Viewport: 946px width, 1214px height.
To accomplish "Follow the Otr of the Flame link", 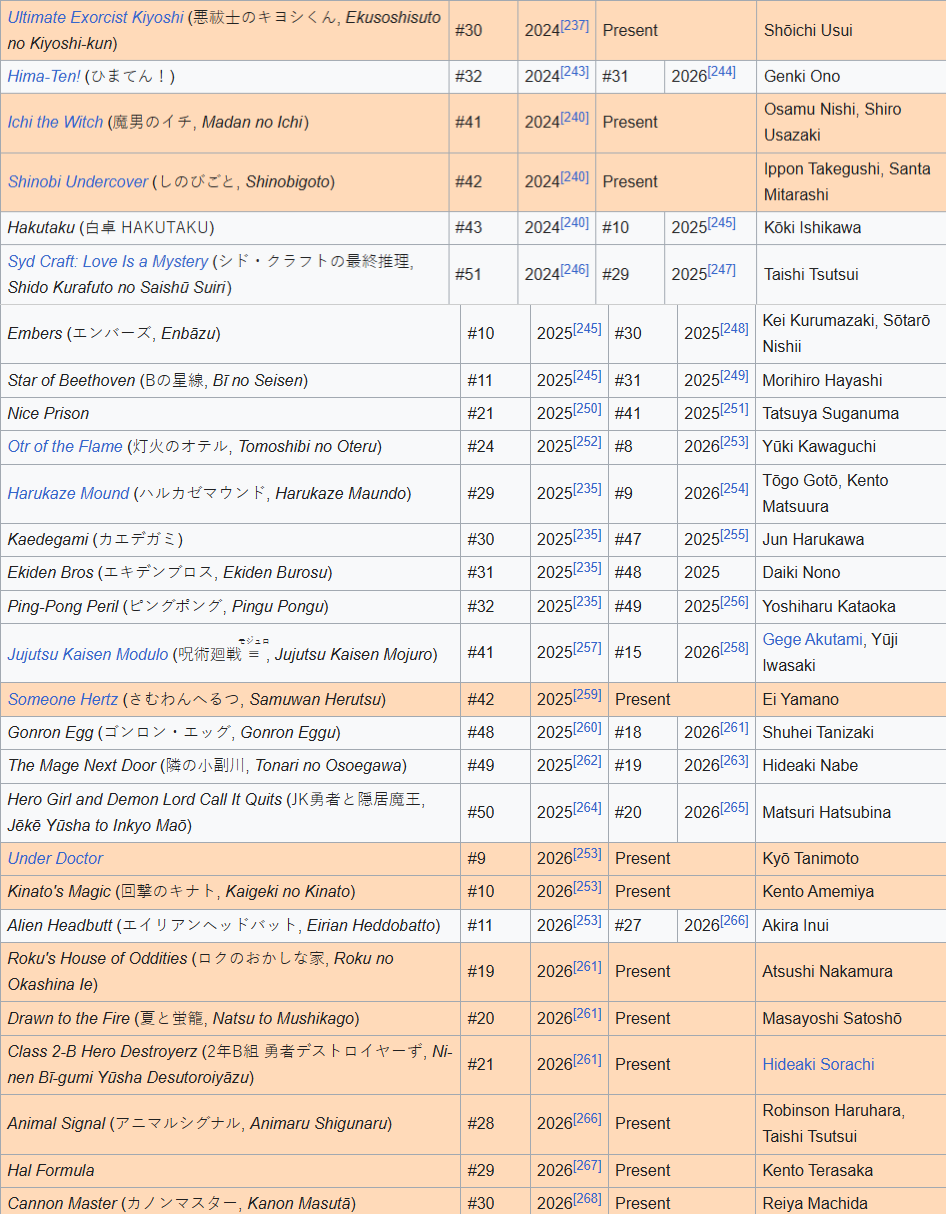I will tap(65, 446).
